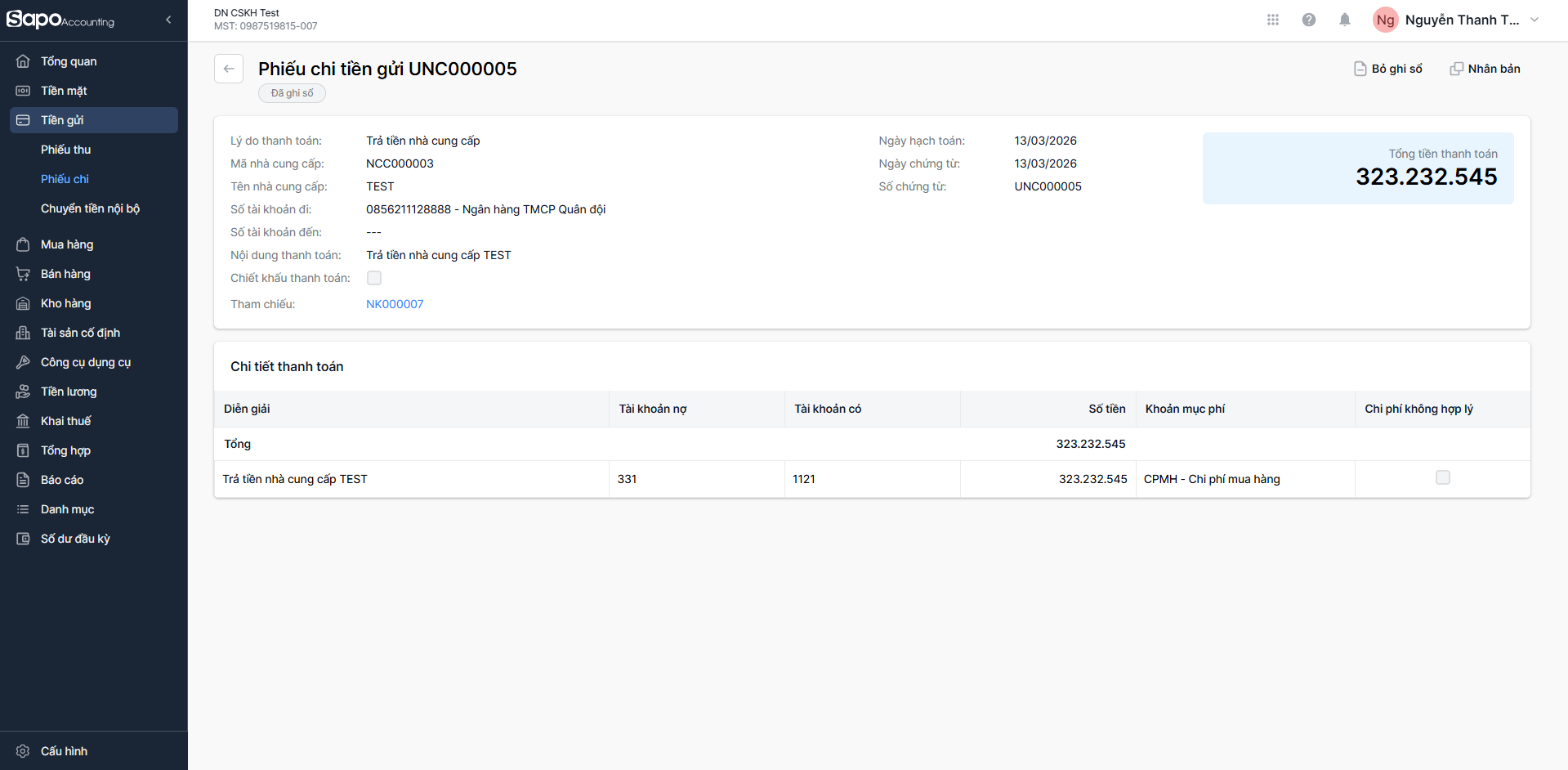Screen dimensions: 1568x770
Task: Expand the user account dropdown arrow
Action: (x=1534, y=20)
